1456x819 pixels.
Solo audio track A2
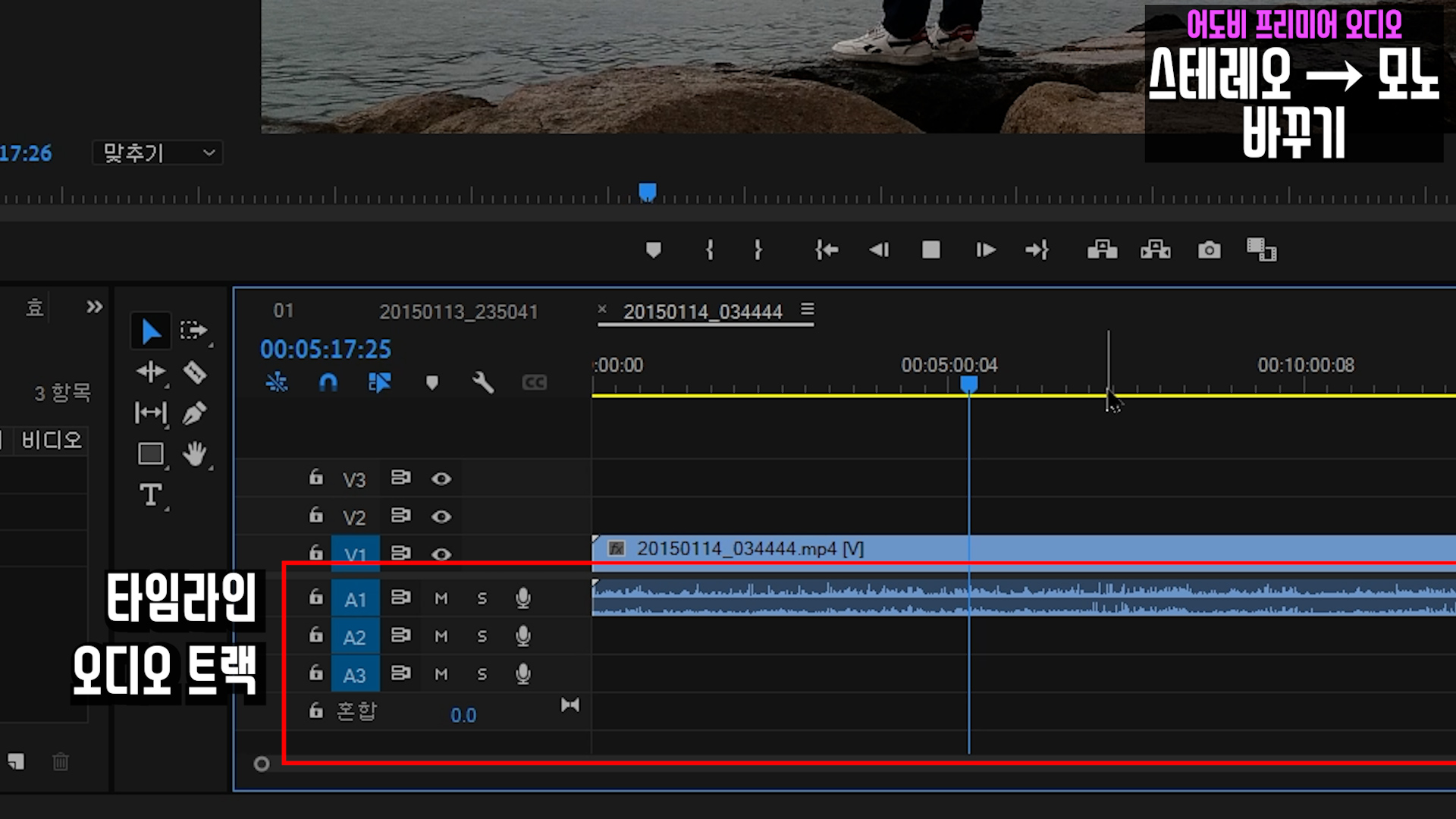point(482,637)
